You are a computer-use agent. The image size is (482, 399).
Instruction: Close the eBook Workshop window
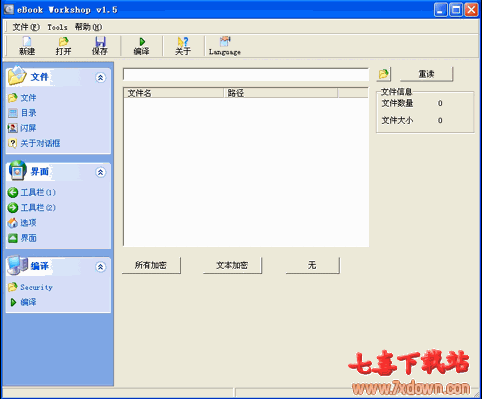pos(471,10)
